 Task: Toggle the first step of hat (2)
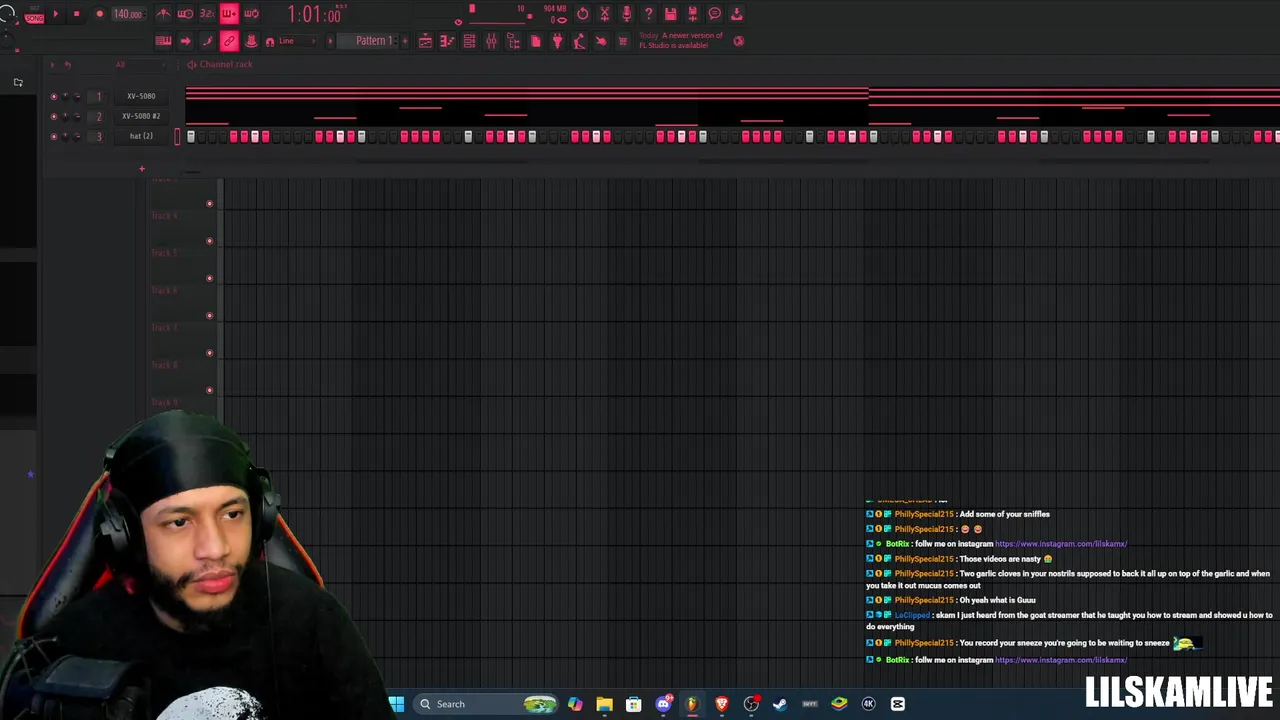point(191,136)
